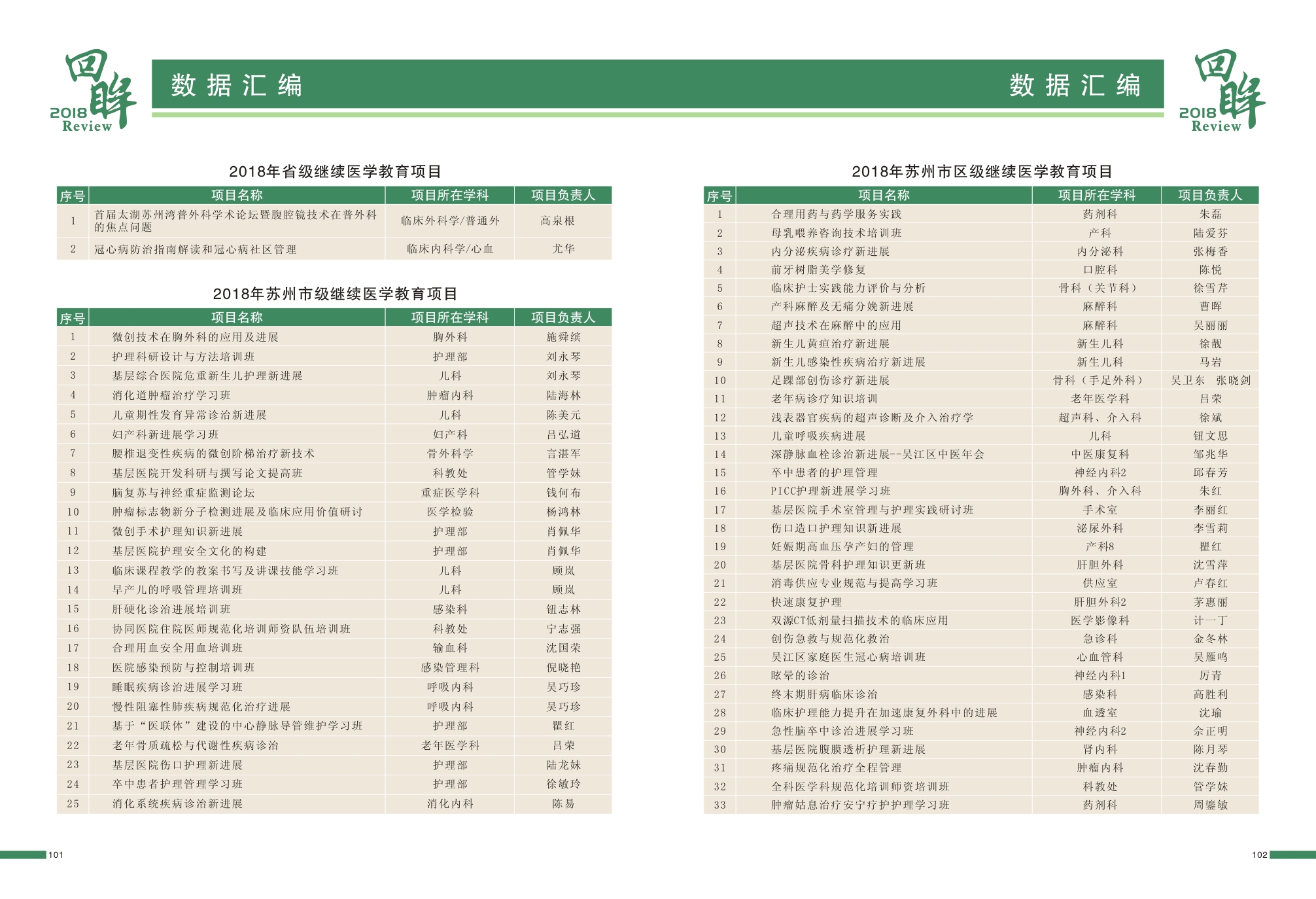Select the row 冠心病防治指南解读和冠心病社区管理
This screenshot has height=899, width=1316.
[x=195, y=249]
